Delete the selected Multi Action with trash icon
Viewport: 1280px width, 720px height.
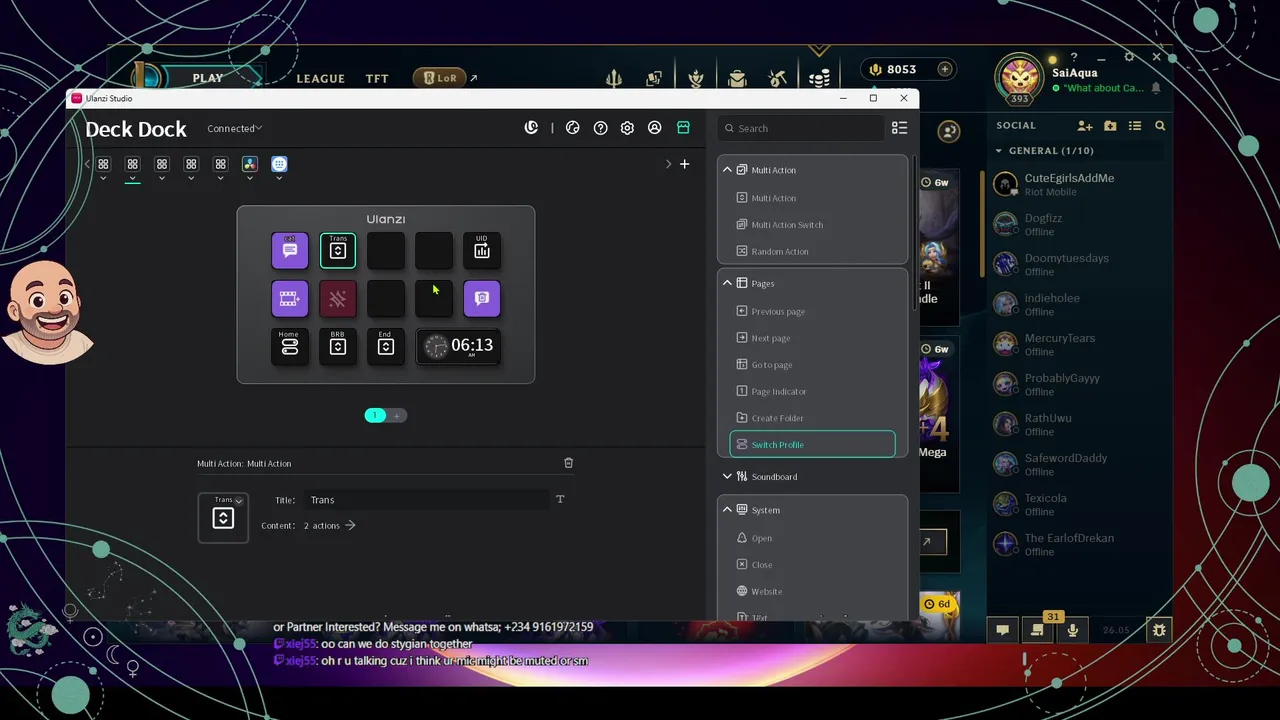568,463
